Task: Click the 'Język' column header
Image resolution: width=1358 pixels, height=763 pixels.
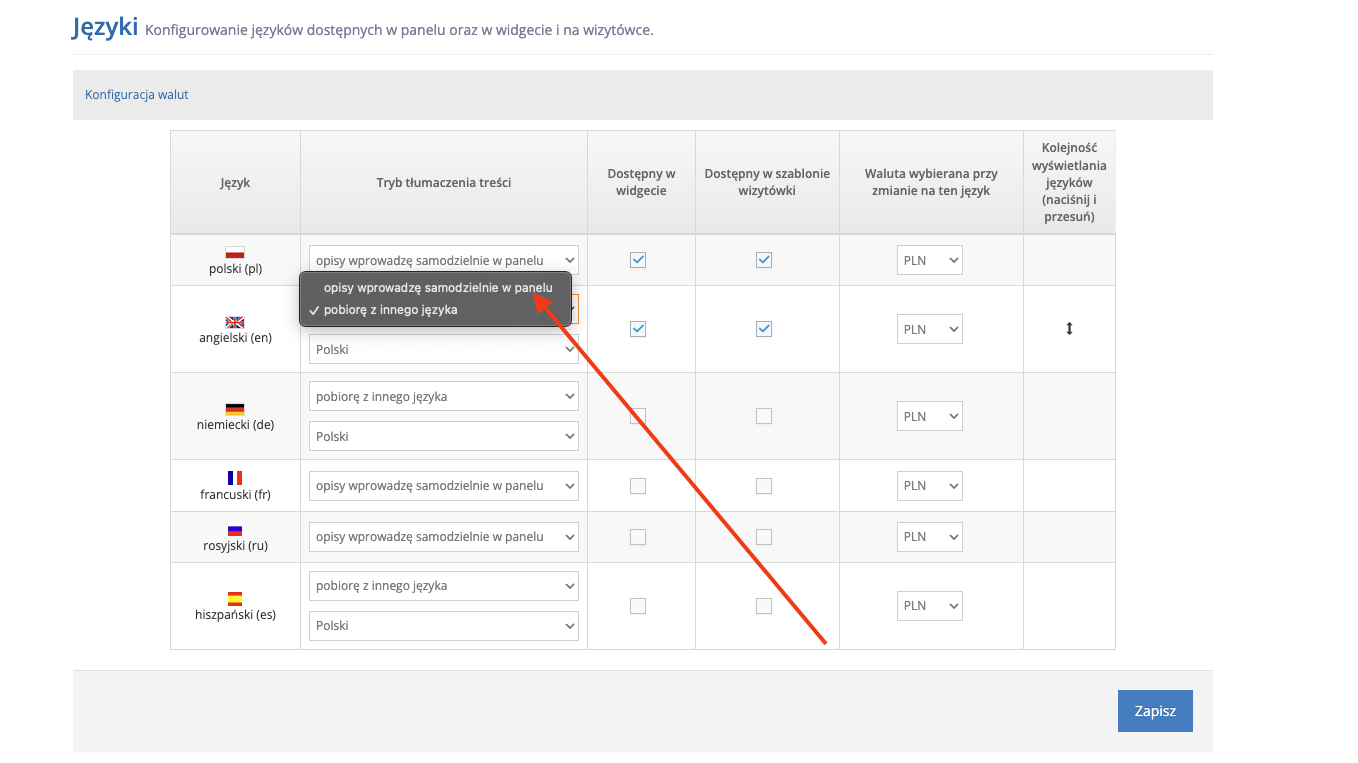Action: pyautogui.click(x=235, y=183)
